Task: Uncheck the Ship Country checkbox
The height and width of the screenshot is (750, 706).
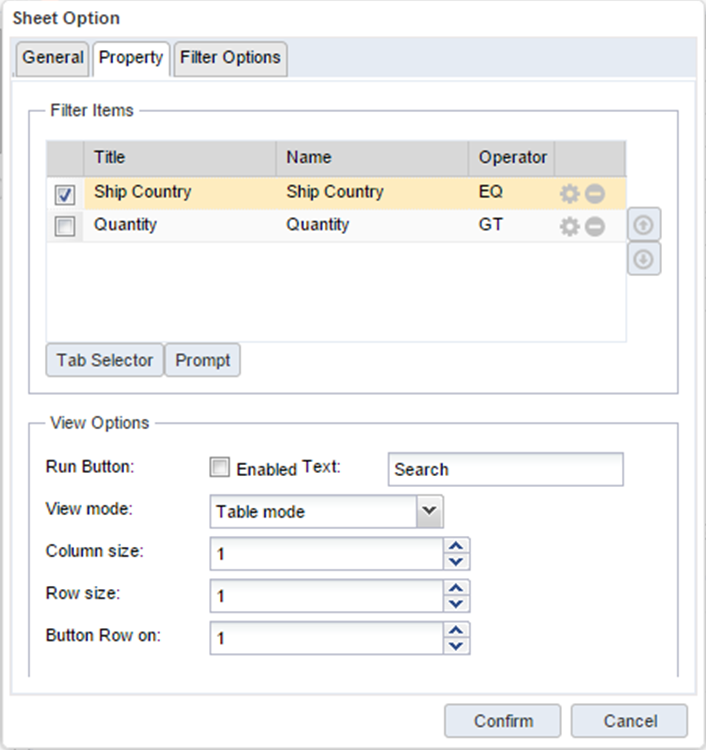Action: coord(65,194)
